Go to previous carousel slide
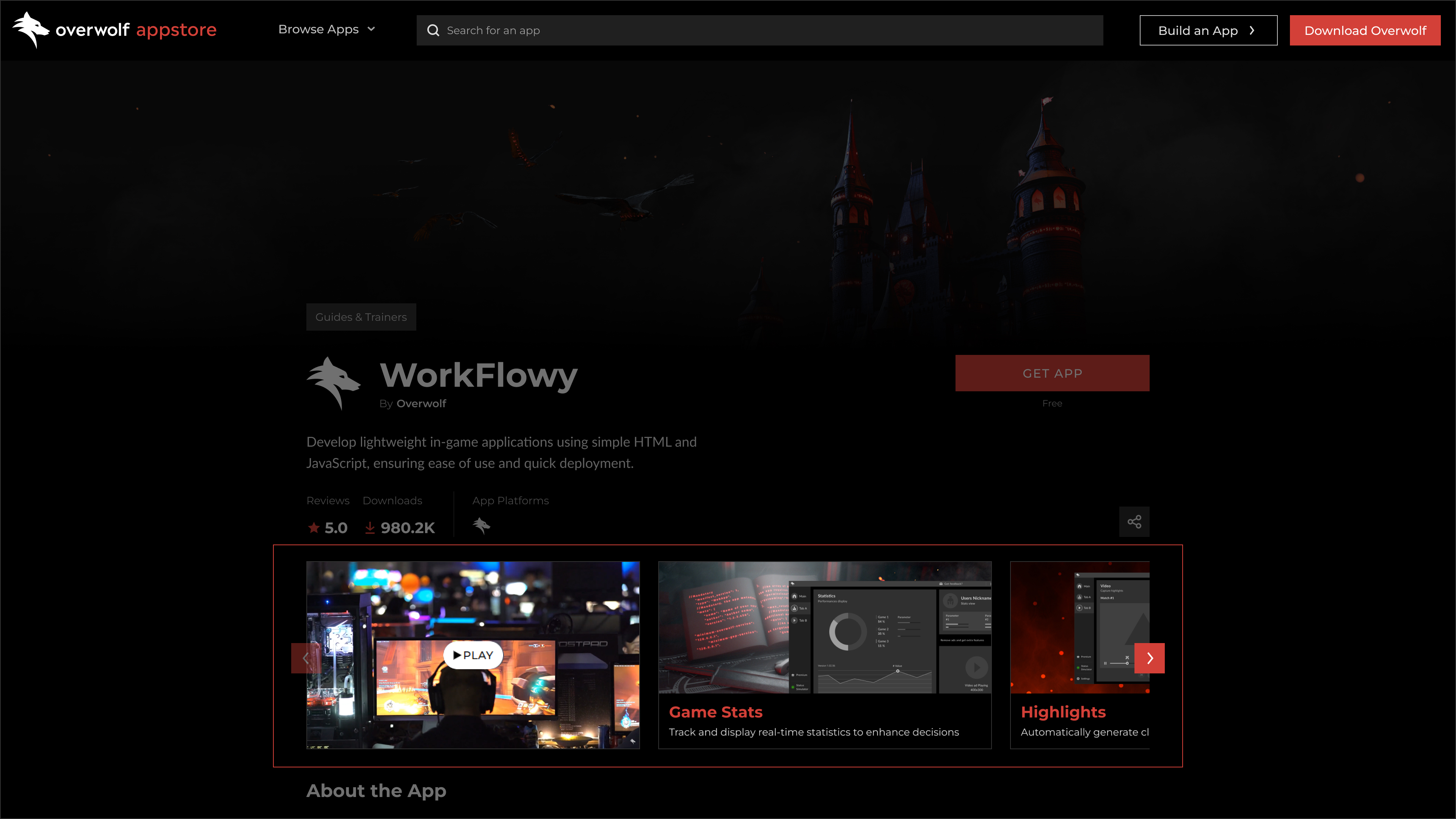This screenshot has height=819, width=1456. [x=306, y=658]
